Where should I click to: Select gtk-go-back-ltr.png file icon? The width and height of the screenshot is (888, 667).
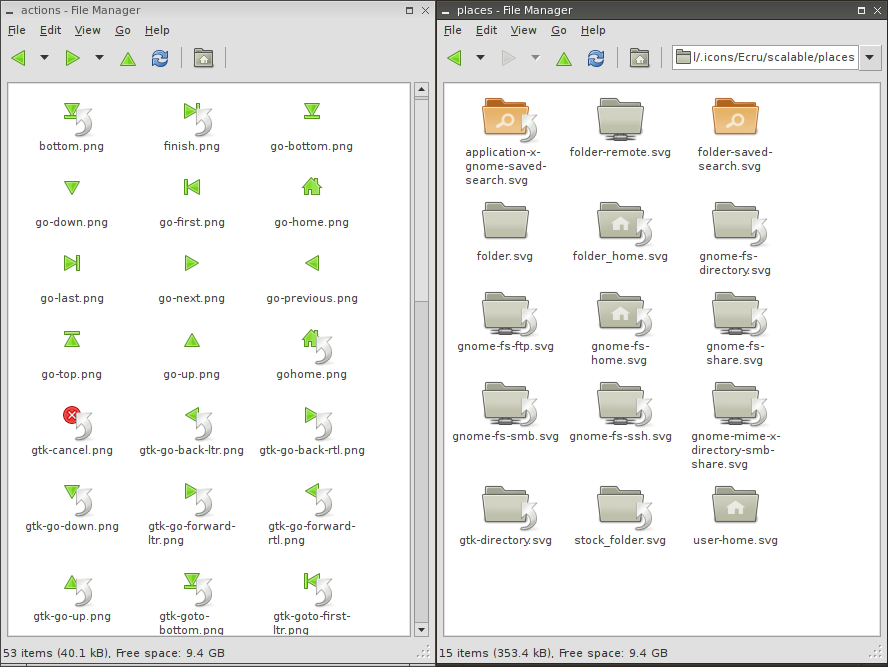click(198, 423)
